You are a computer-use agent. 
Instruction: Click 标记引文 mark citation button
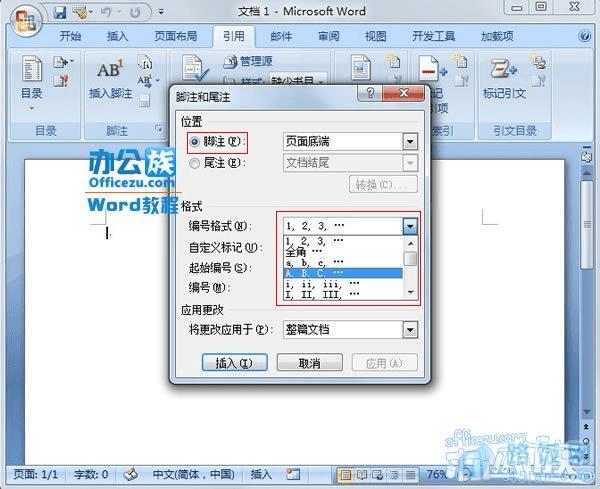504,78
